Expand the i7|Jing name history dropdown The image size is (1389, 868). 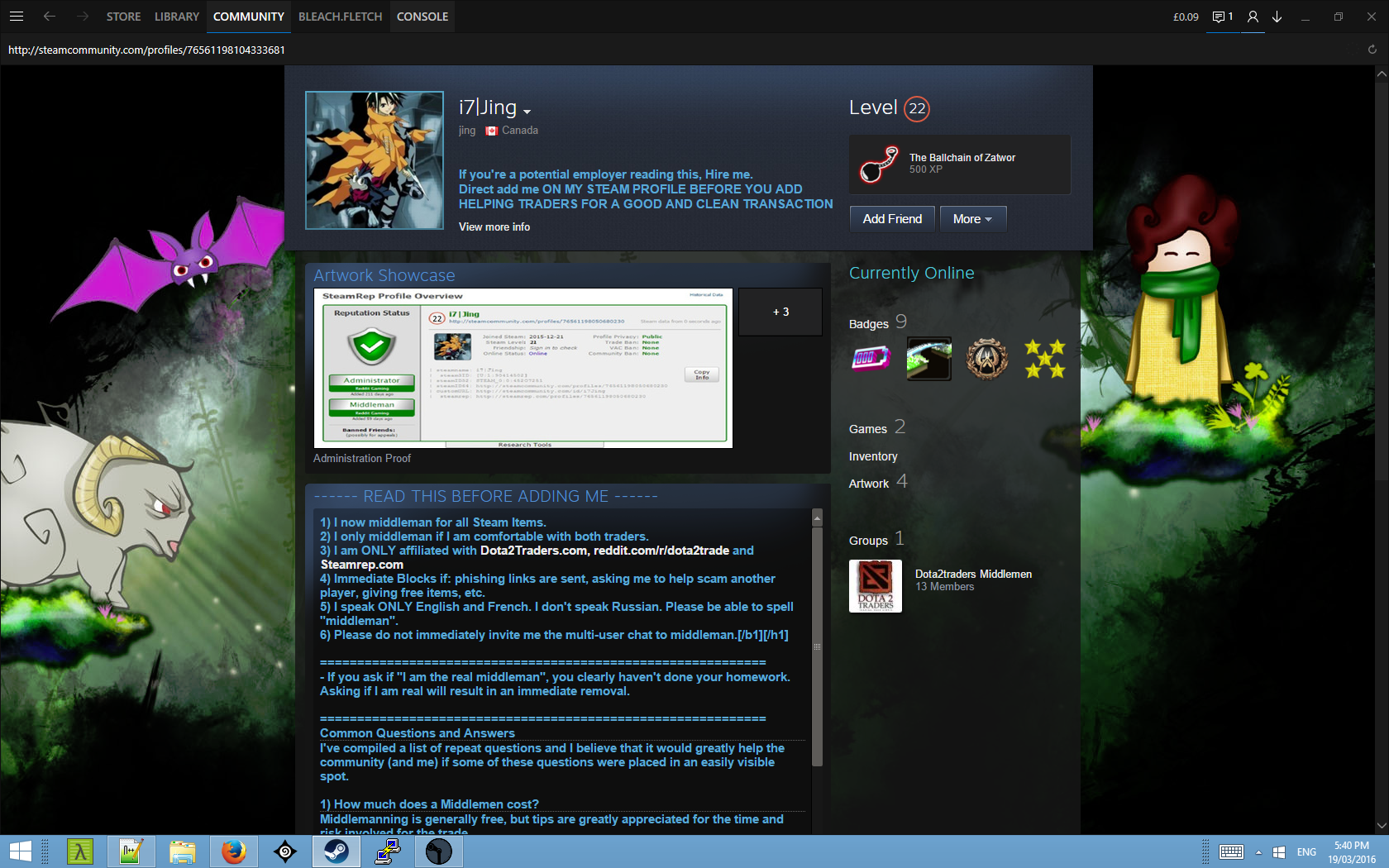pos(527,112)
